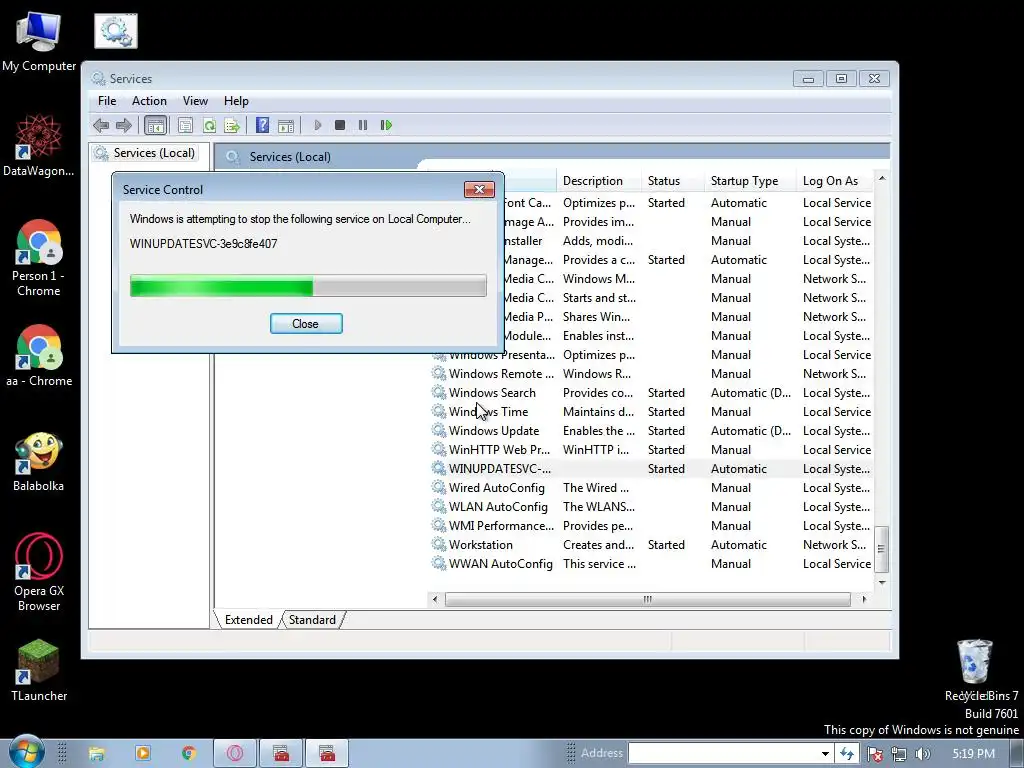Click the gear icon beside Windows Update
The image size is (1024, 768).
tap(438, 430)
